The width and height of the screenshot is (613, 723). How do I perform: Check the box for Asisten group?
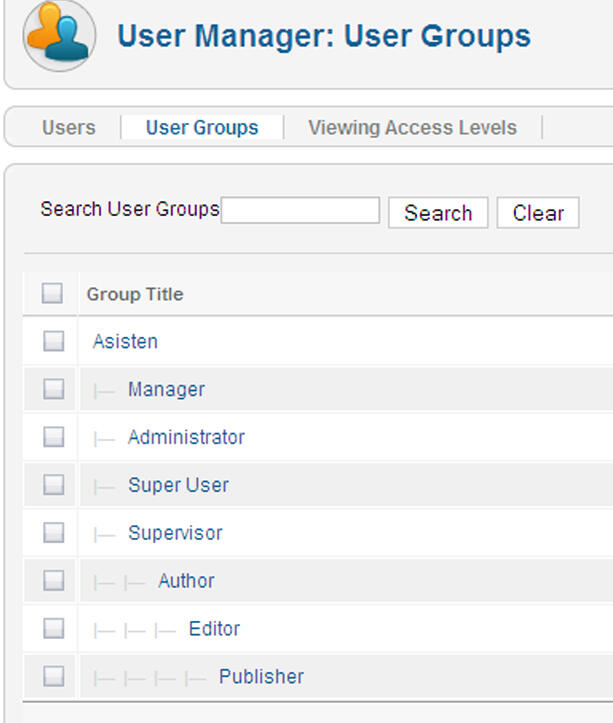tap(54, 341)
